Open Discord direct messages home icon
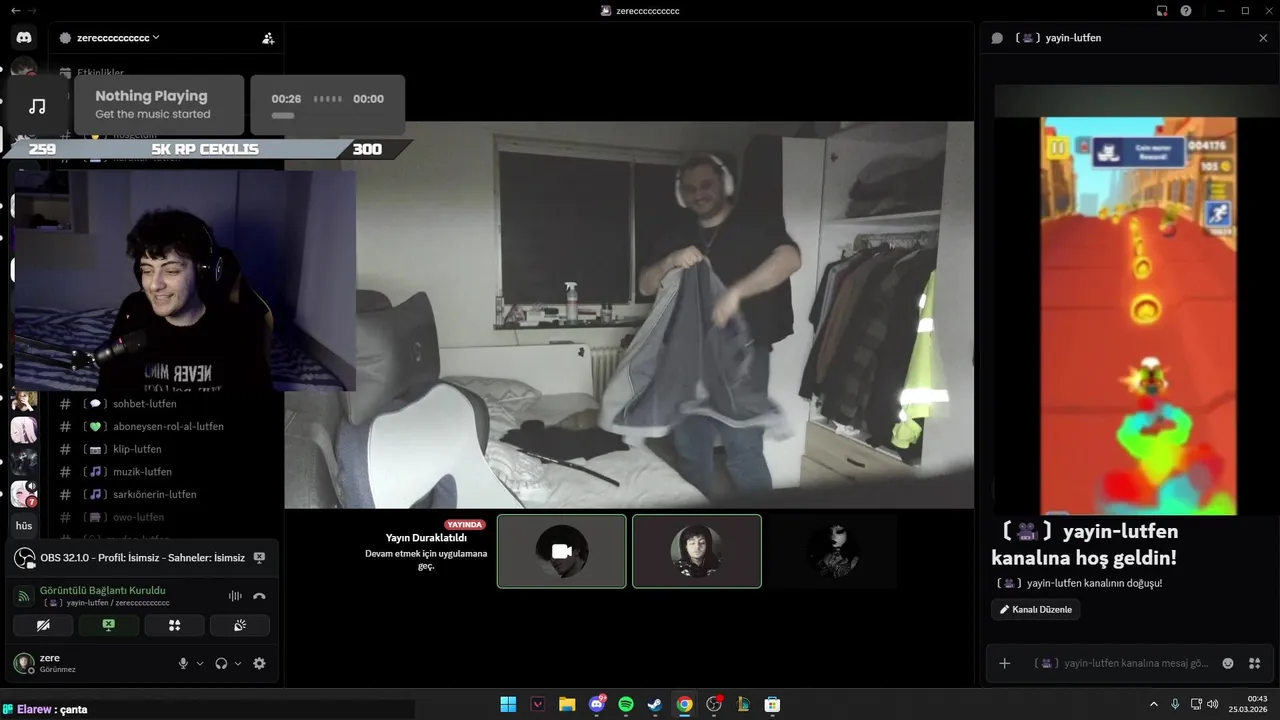 point(24,38)
